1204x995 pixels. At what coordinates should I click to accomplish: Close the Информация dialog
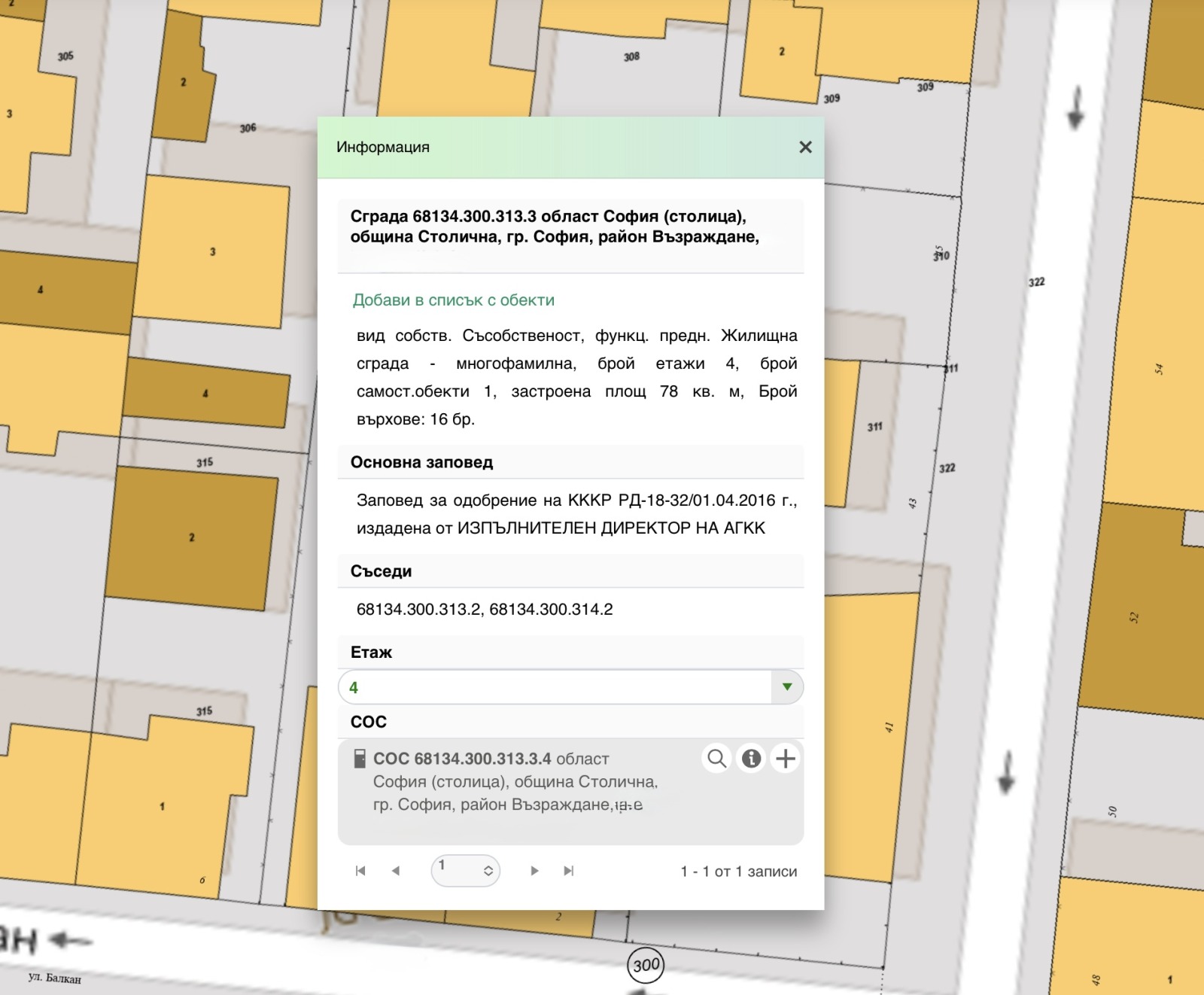pos(805,148)
